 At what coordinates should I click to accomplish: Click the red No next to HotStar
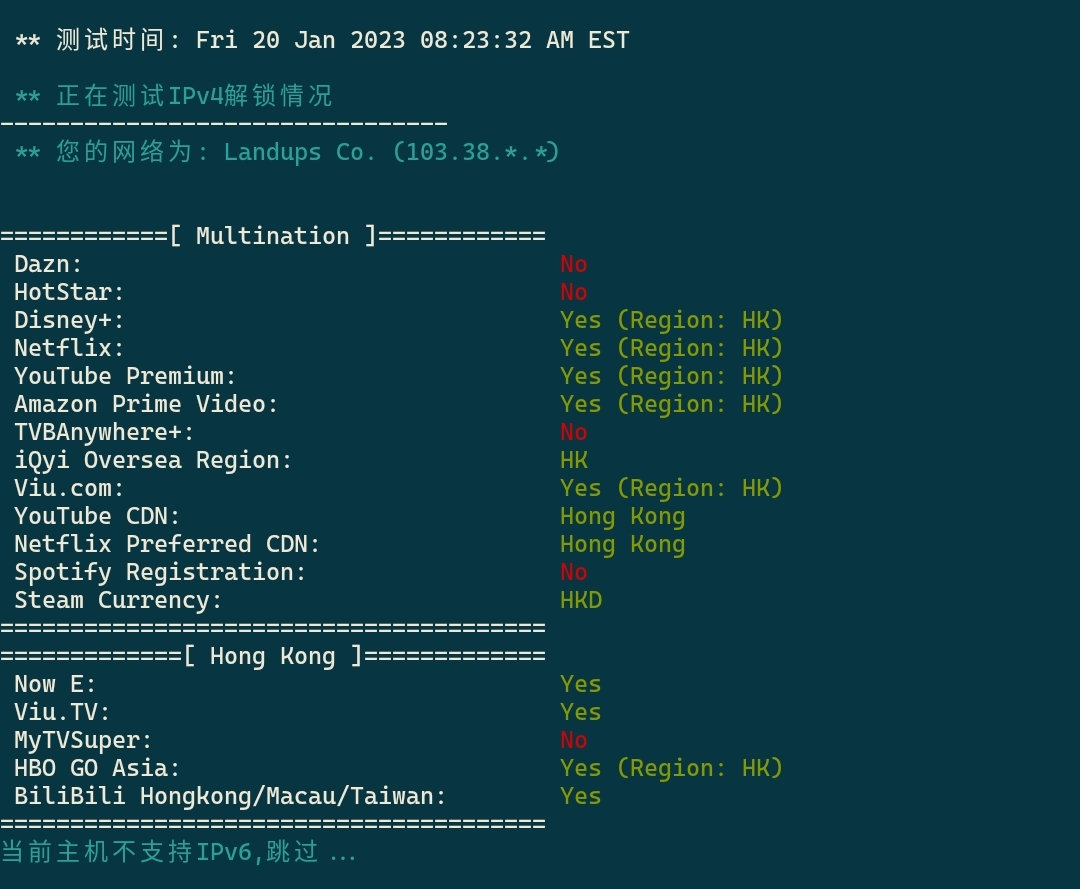click(x=573, y=292)
